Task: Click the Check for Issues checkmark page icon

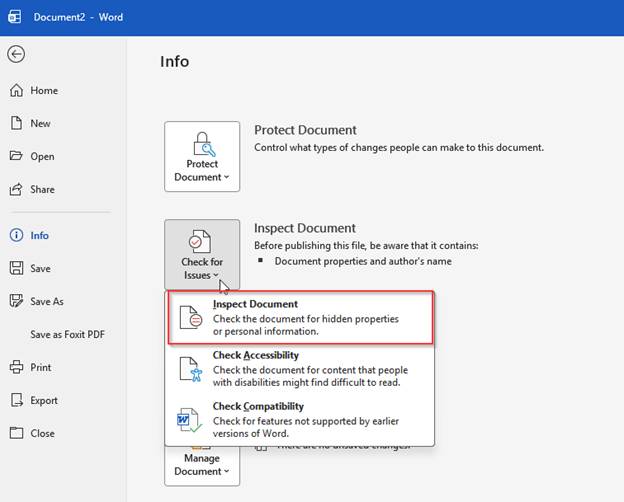Action: (200, 241)
